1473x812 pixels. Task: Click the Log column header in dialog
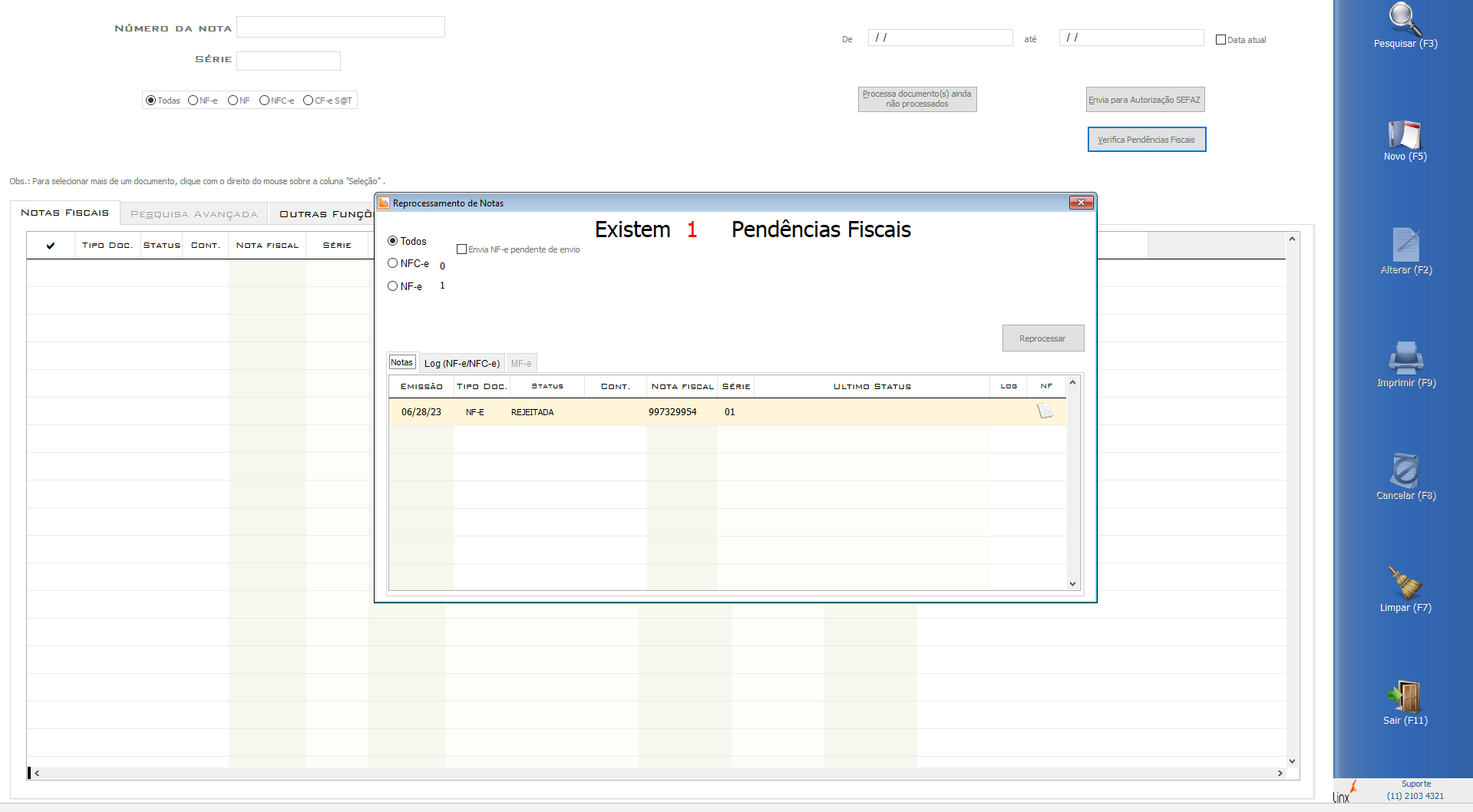[x=1009, y=387]
